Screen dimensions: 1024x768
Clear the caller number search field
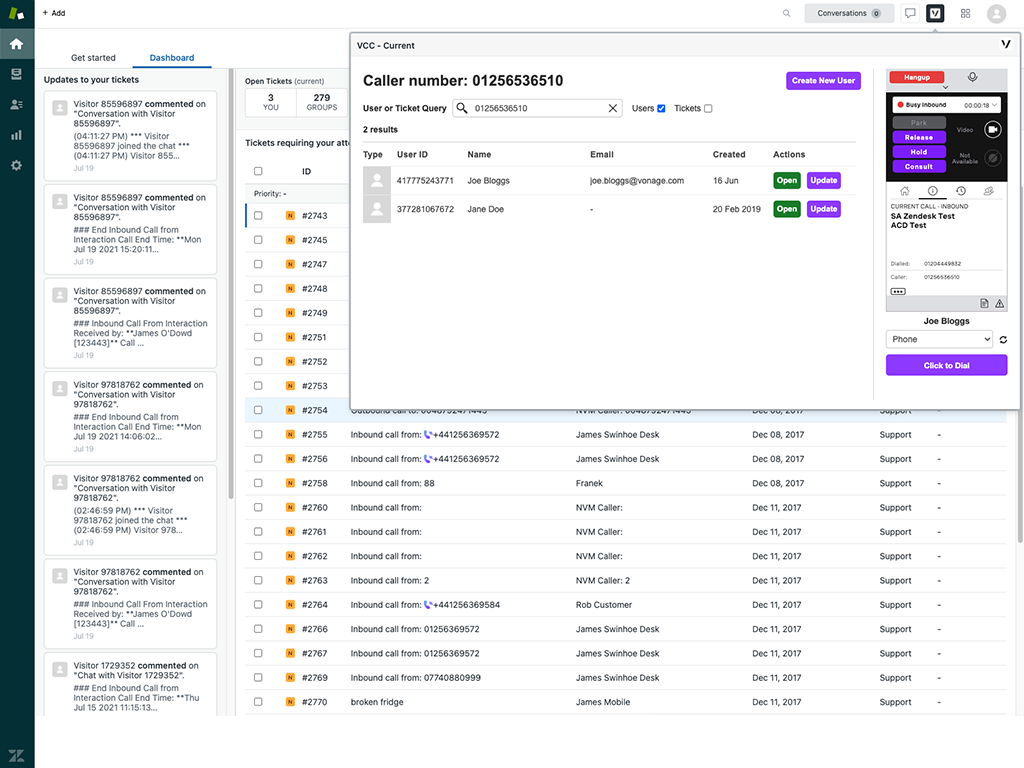613,108
